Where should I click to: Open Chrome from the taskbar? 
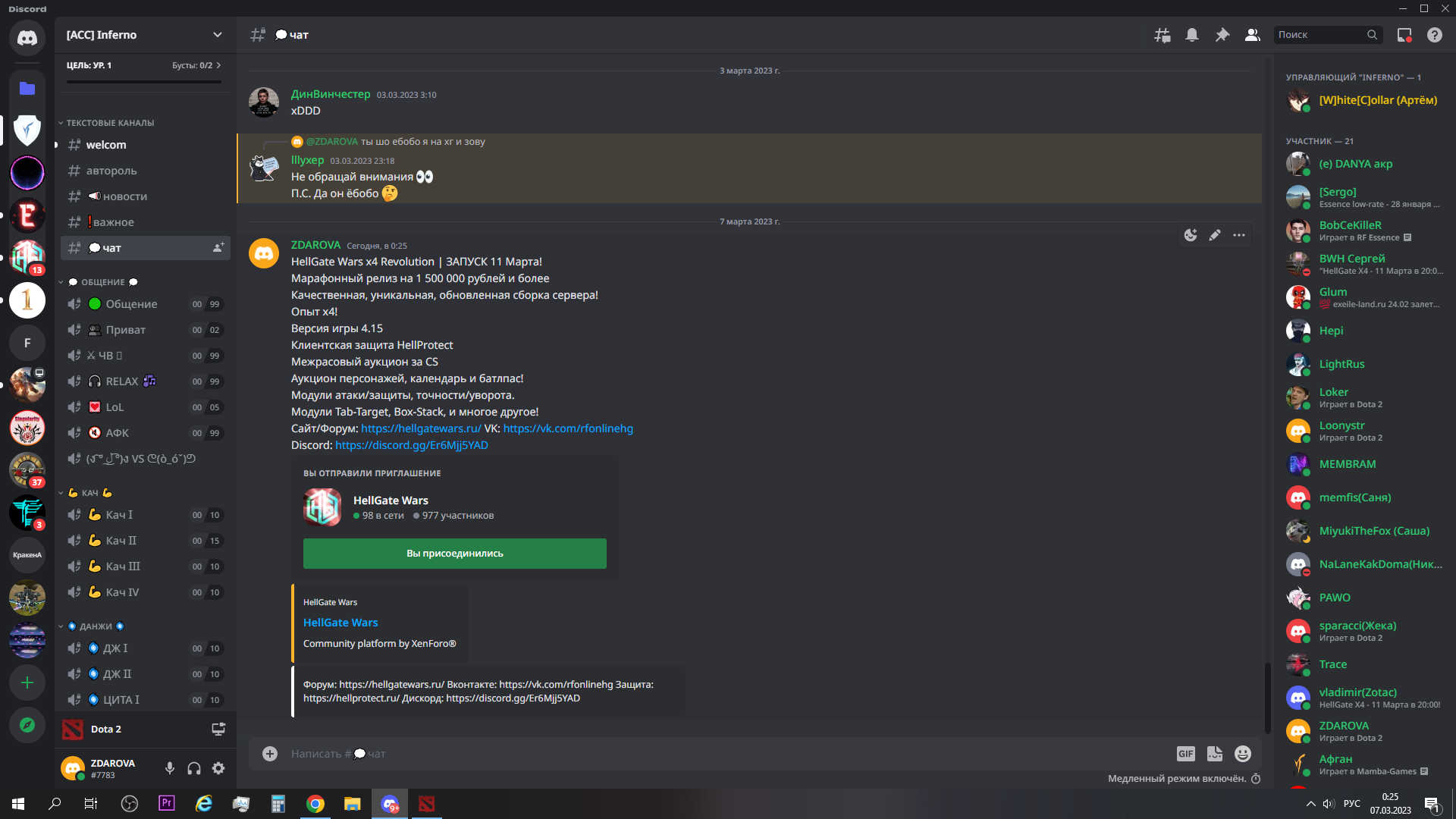point(315,804)
